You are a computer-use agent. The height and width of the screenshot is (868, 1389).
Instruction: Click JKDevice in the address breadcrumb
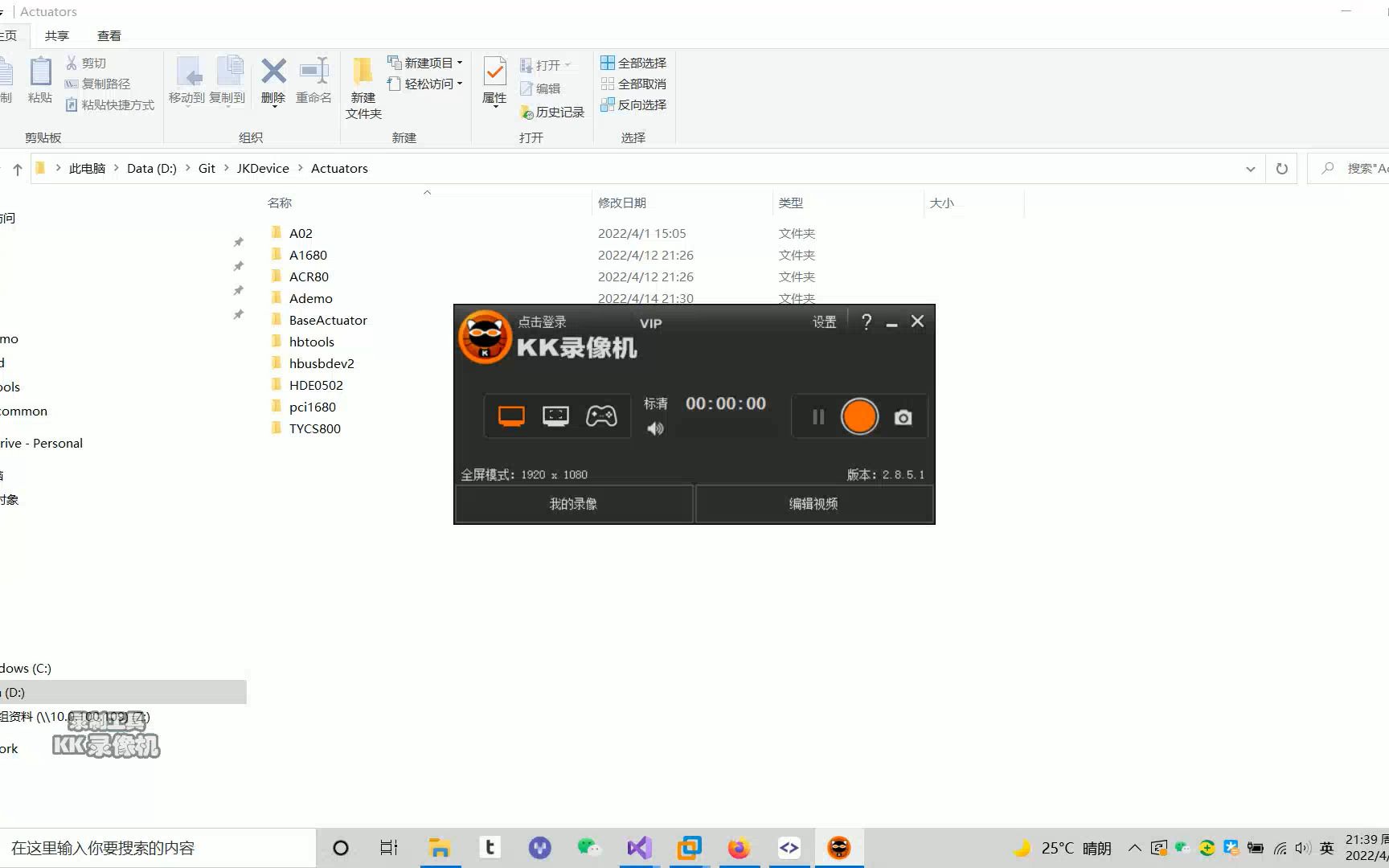click(263, 168)
